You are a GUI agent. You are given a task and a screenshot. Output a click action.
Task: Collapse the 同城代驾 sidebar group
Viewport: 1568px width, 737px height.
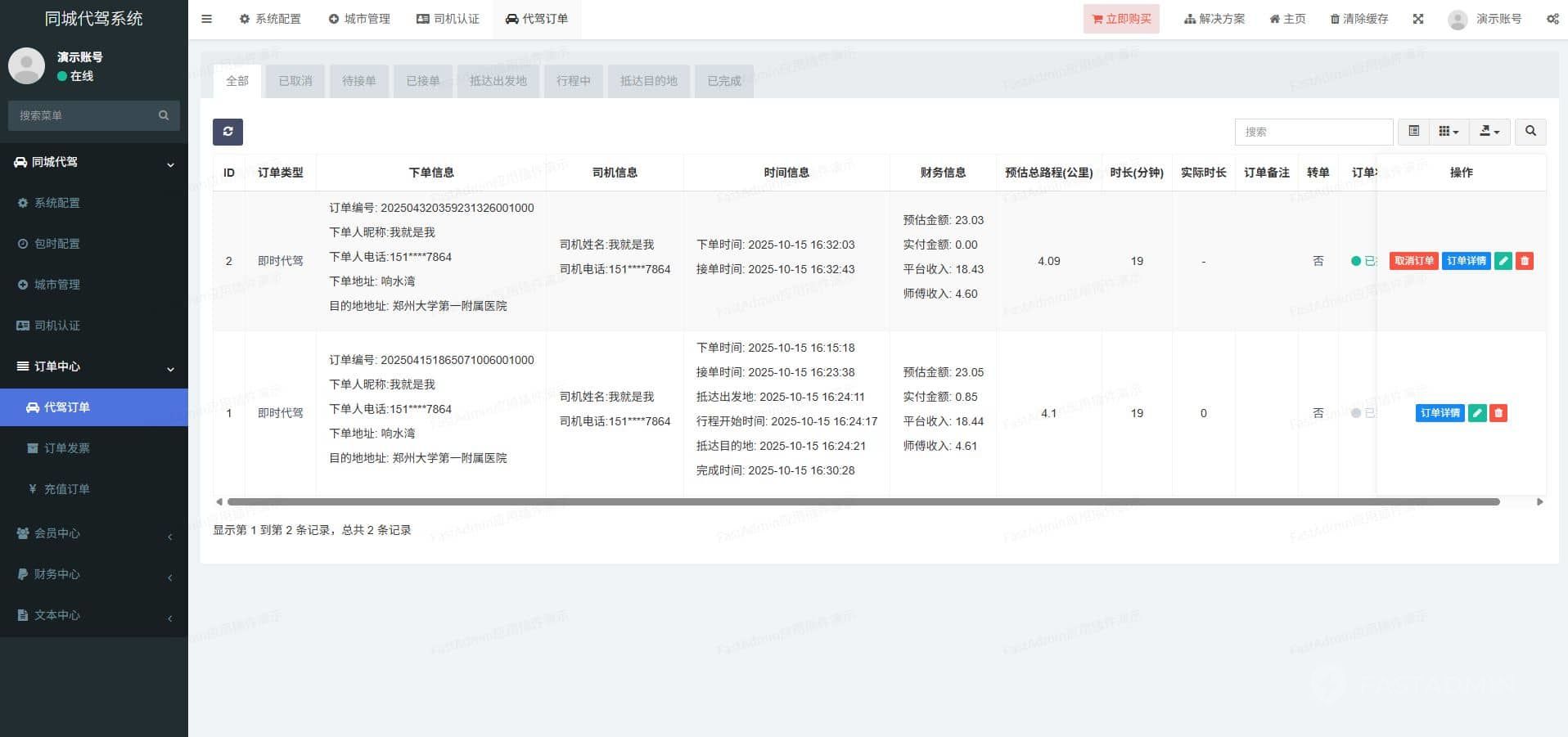(x=94, y=162)
